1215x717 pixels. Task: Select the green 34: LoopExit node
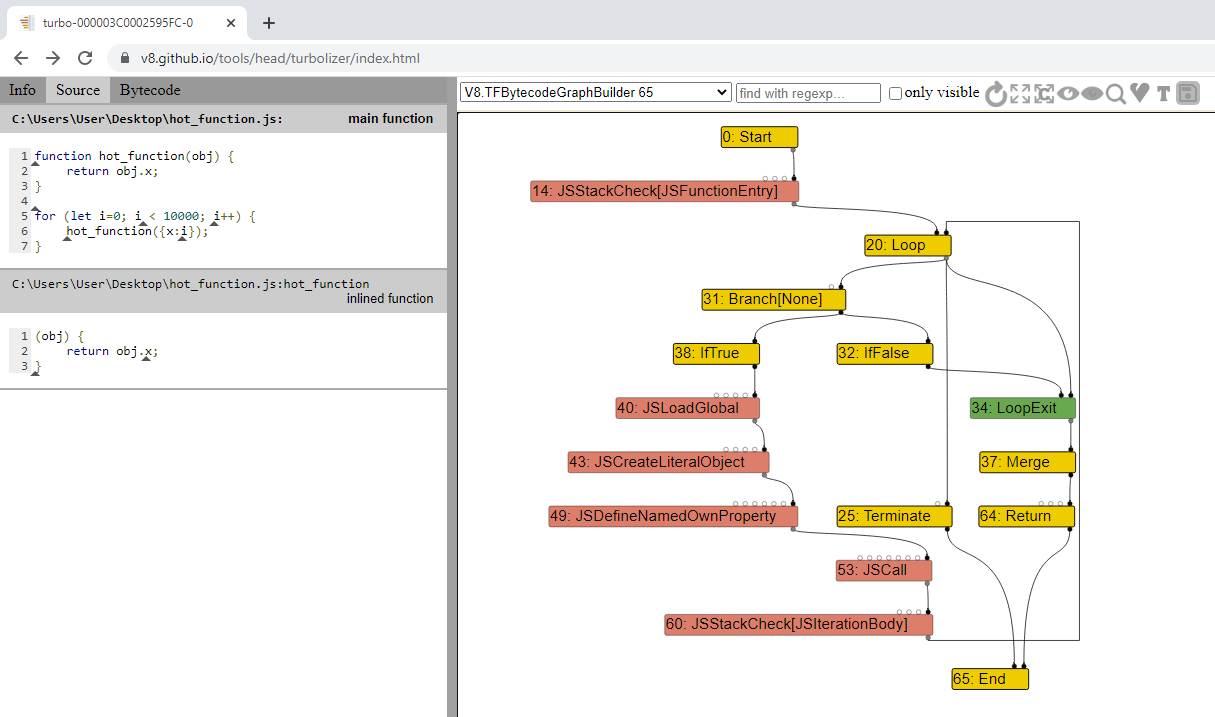tap(1023, 408)
